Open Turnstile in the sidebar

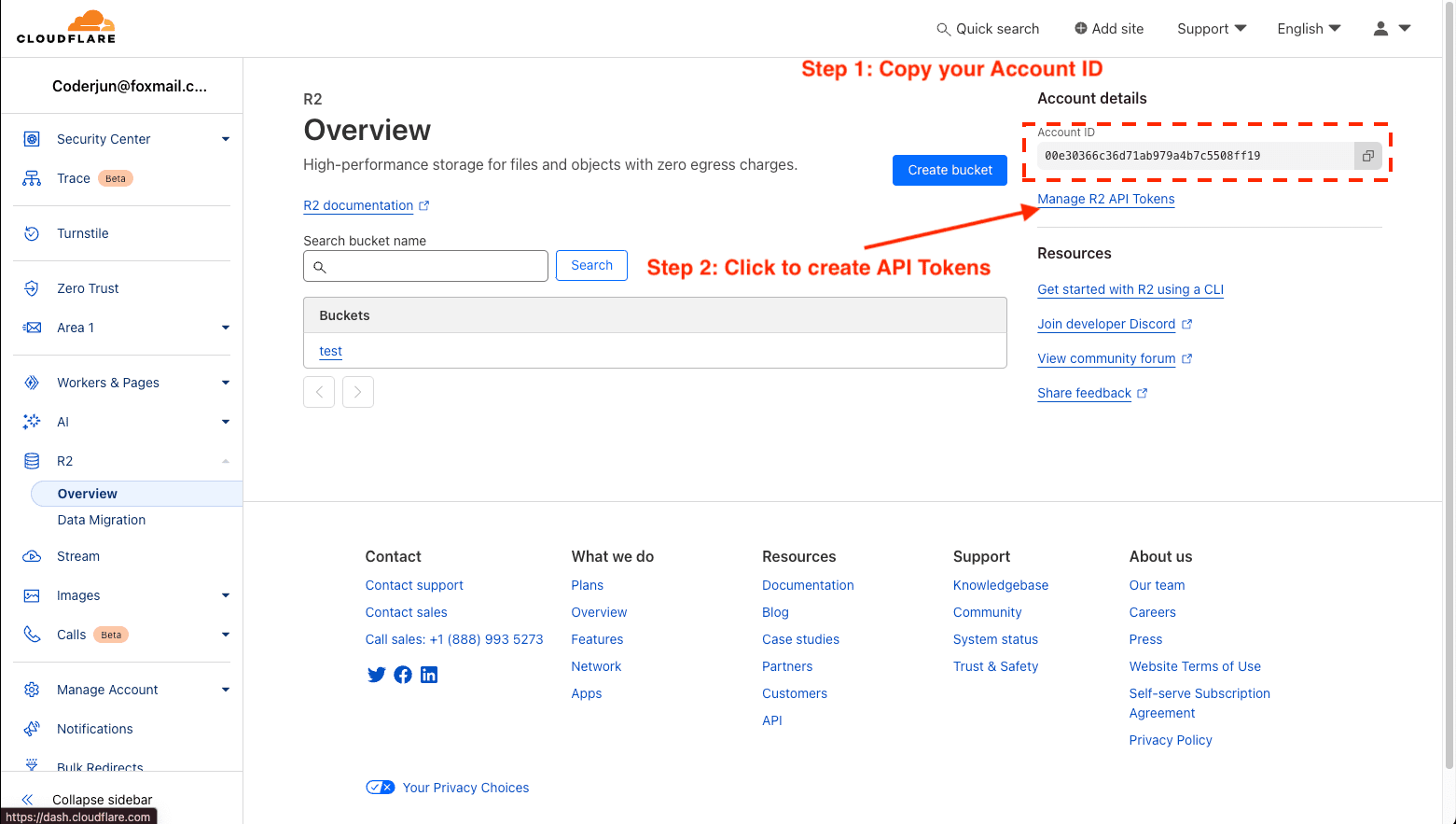tap(83, 233)
